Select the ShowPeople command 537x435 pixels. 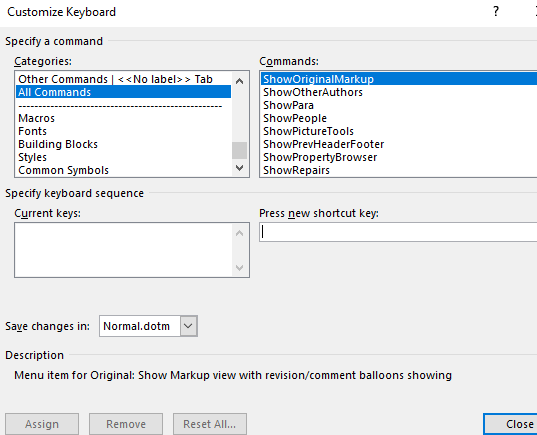pyautogui.click(x=399, y=118)
